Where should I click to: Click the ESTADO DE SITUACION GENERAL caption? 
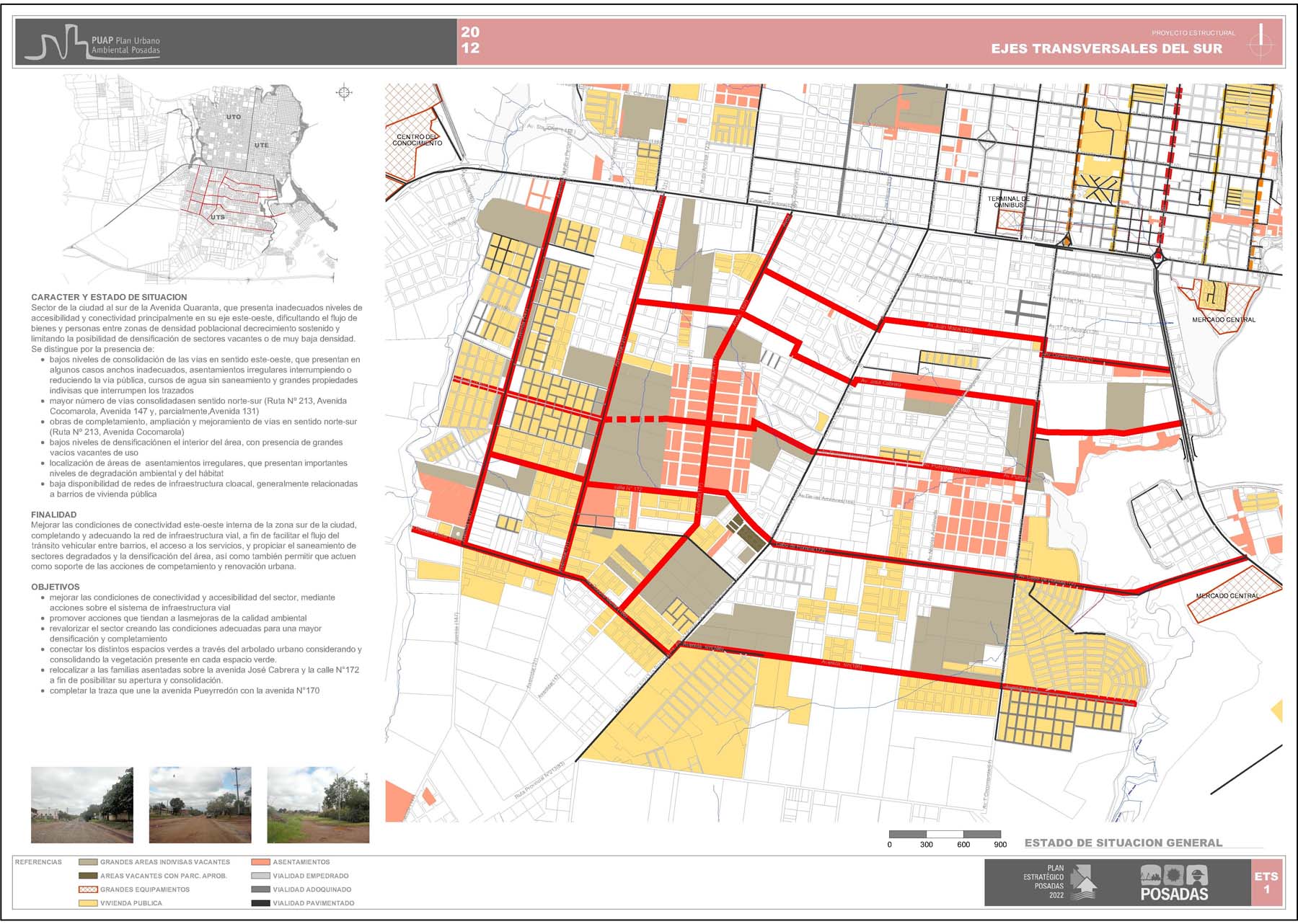point(1123,843)
